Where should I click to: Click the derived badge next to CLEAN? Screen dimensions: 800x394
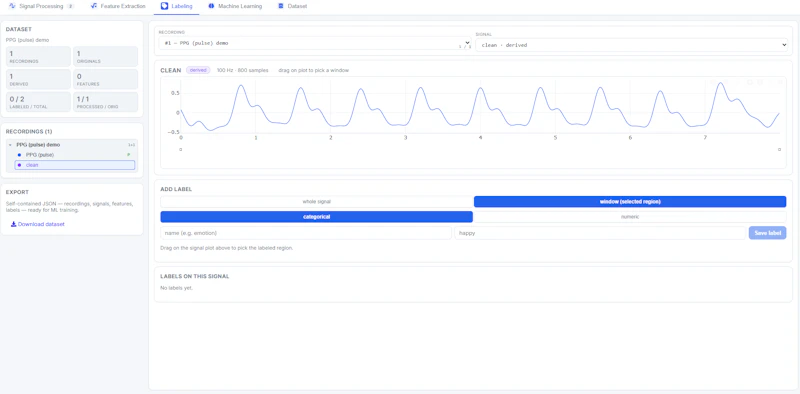(x=198, y=70)
